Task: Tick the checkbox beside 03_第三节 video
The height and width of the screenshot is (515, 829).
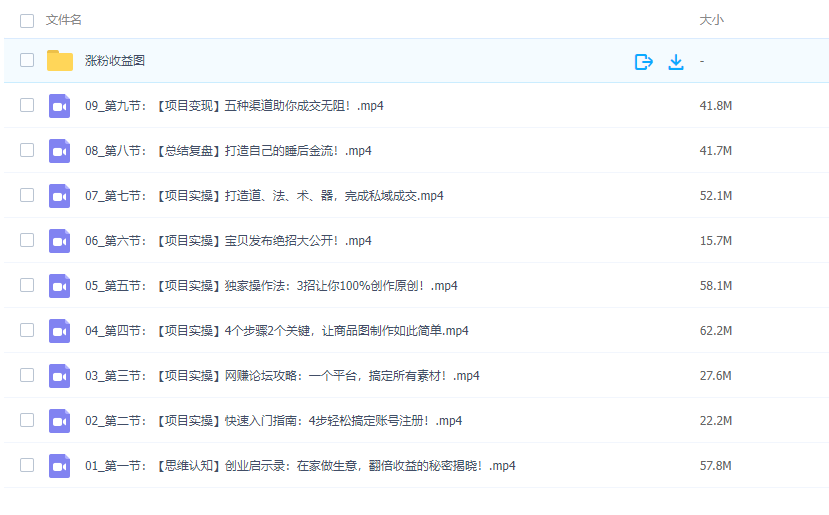Action: click(x=27, y=376)
